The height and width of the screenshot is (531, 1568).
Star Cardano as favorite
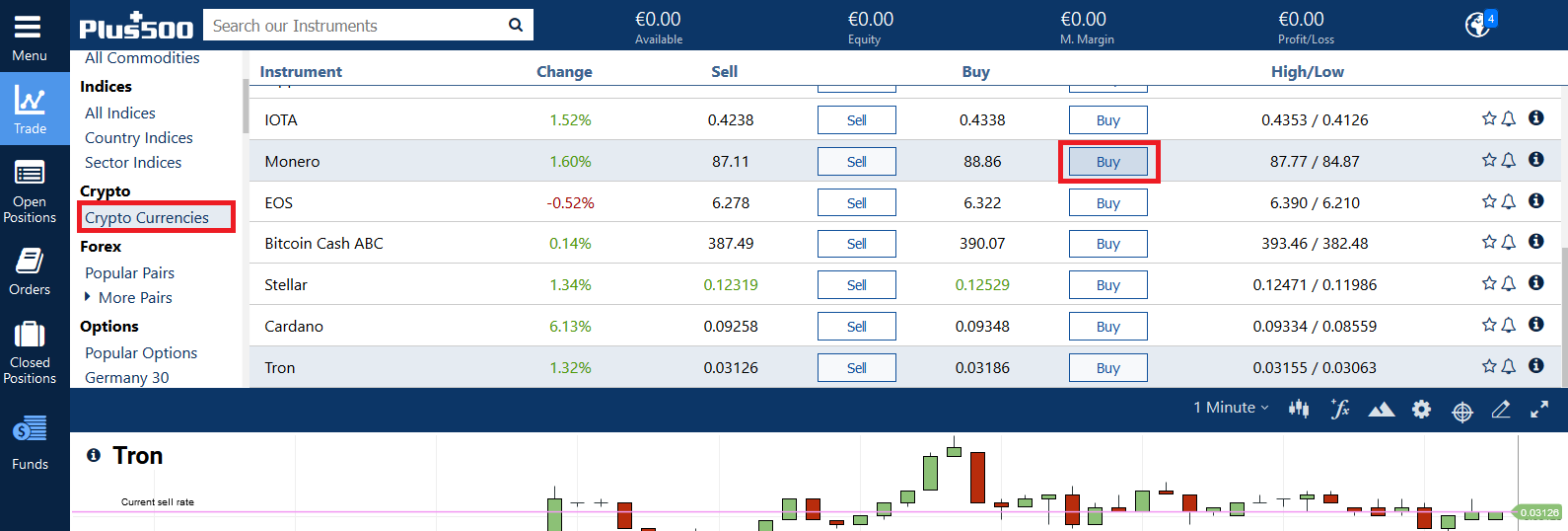[1489, 325]
